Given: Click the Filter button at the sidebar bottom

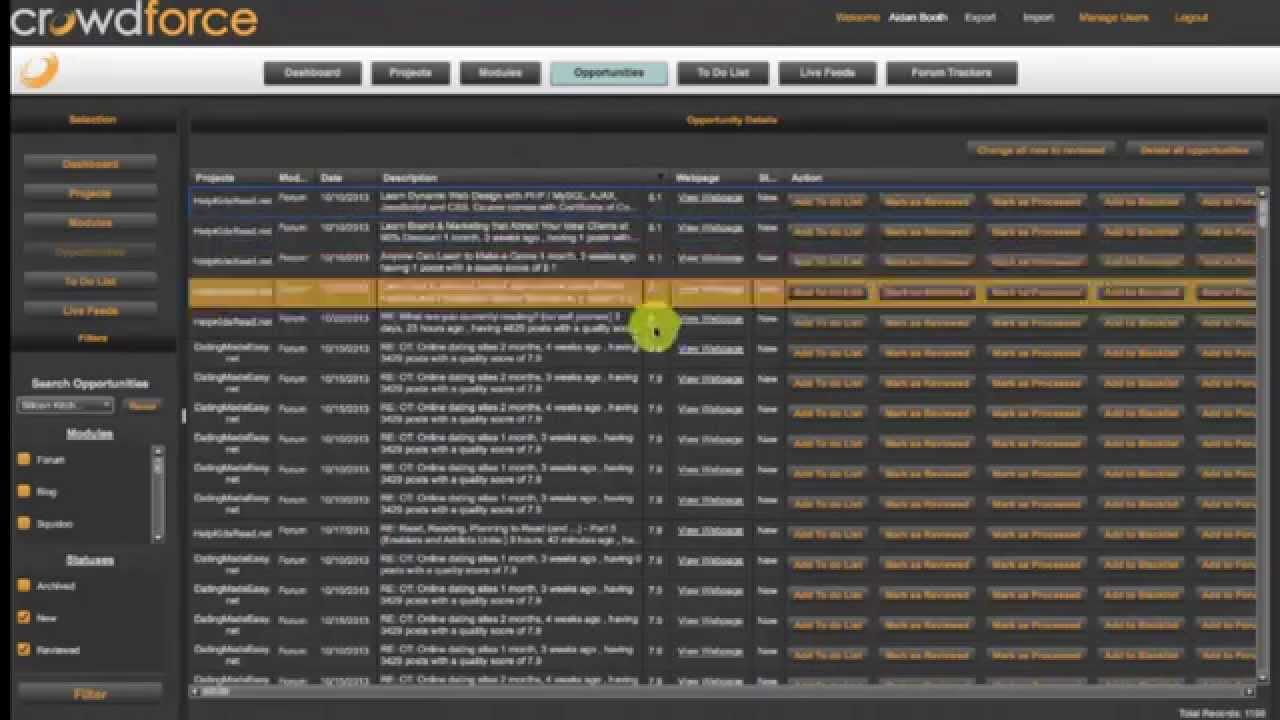Looking at the screenshot, I should pos(90,694).
